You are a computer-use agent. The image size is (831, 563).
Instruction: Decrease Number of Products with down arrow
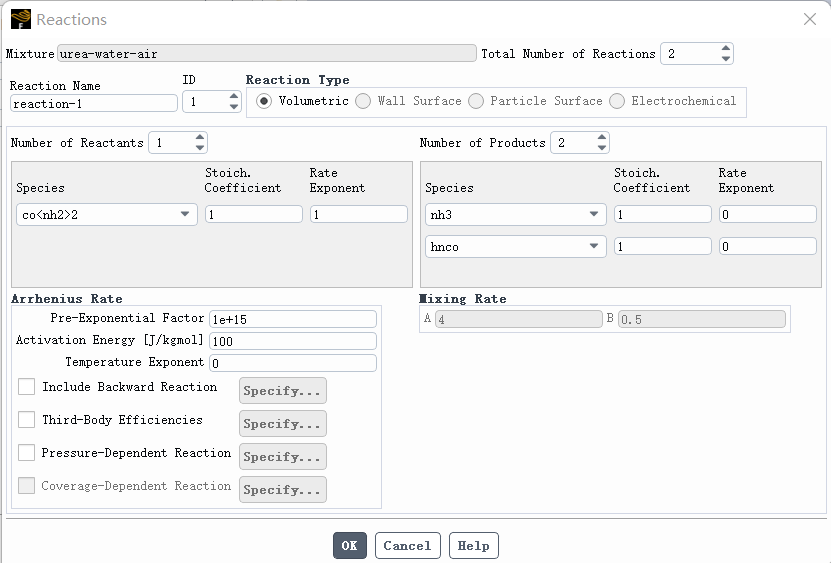601,148
